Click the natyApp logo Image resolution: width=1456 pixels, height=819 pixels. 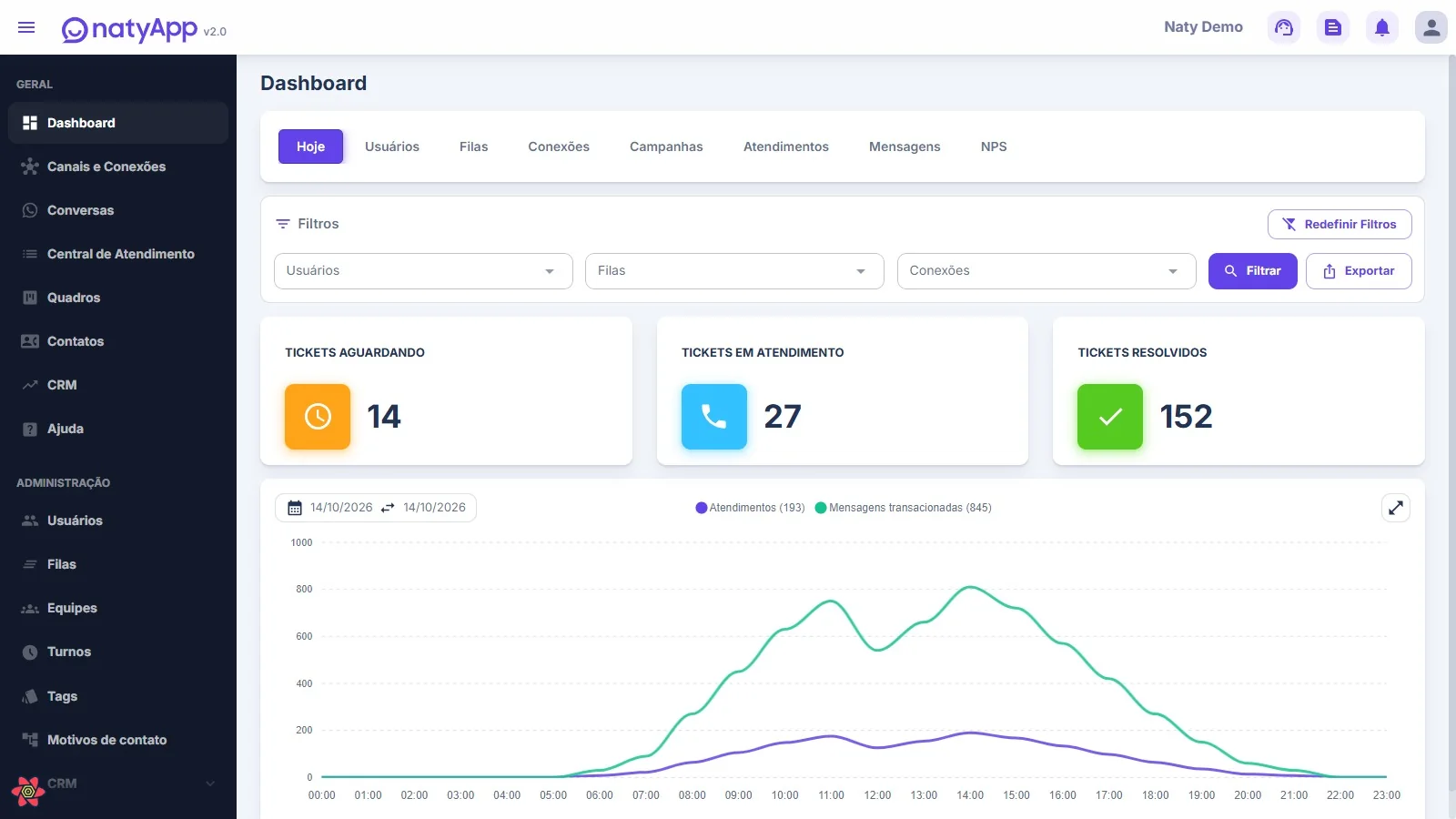click(x=129, y=29)
